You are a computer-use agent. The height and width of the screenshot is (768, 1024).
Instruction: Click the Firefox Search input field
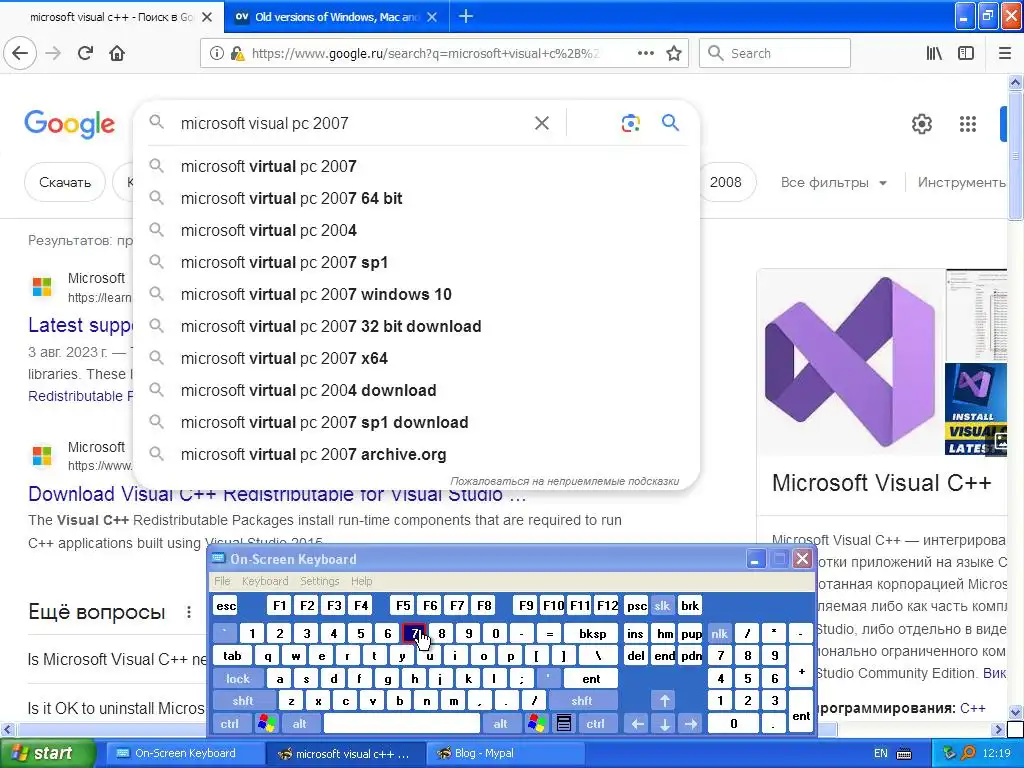(775, 53)
